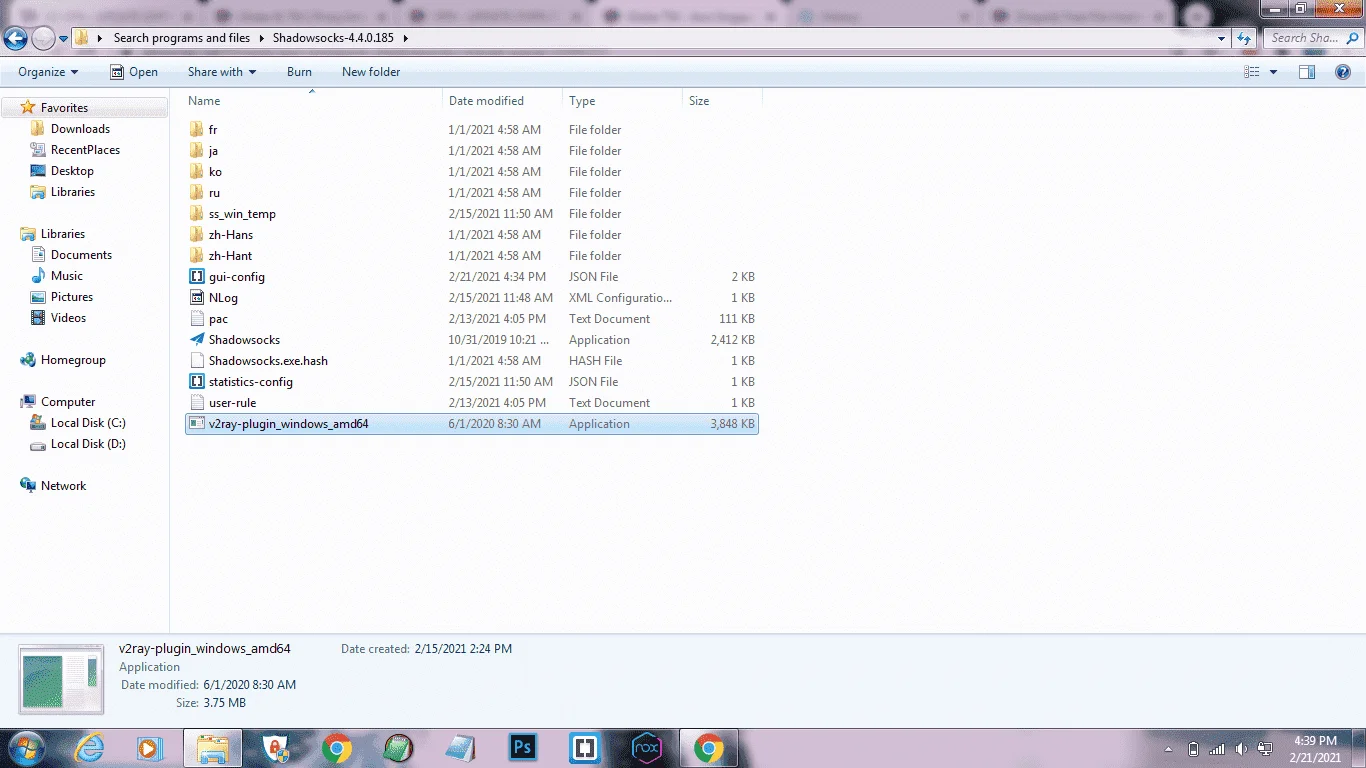Select the gui-config JSON file icon

pyautogui.click(x=197, y=277)
